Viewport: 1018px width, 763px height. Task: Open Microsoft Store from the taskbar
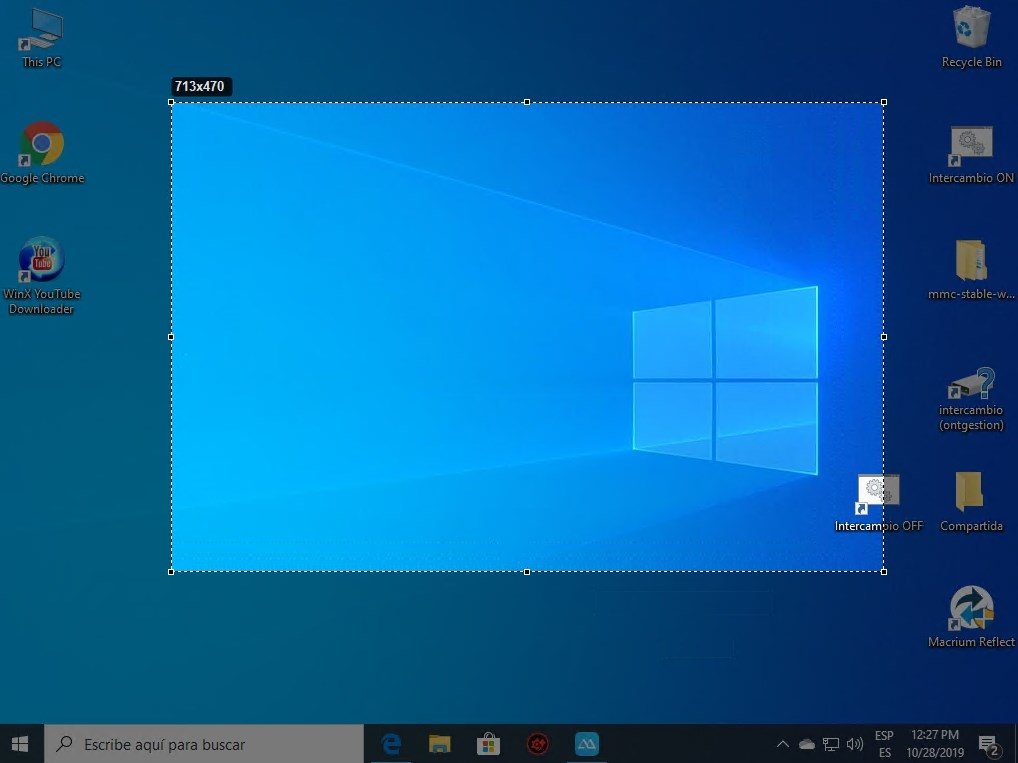pos(488,744)
